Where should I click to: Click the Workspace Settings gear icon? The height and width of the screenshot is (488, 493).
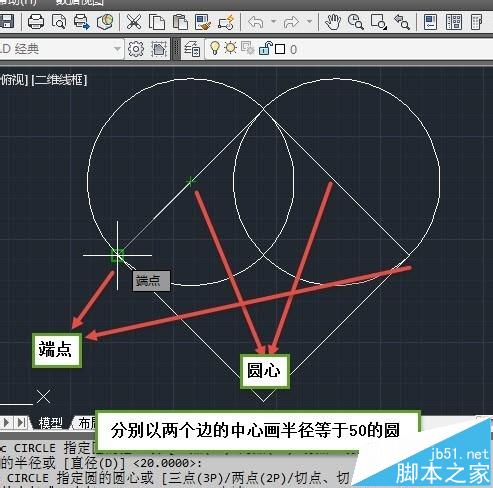pyautogui.click(x=136, y=49)
